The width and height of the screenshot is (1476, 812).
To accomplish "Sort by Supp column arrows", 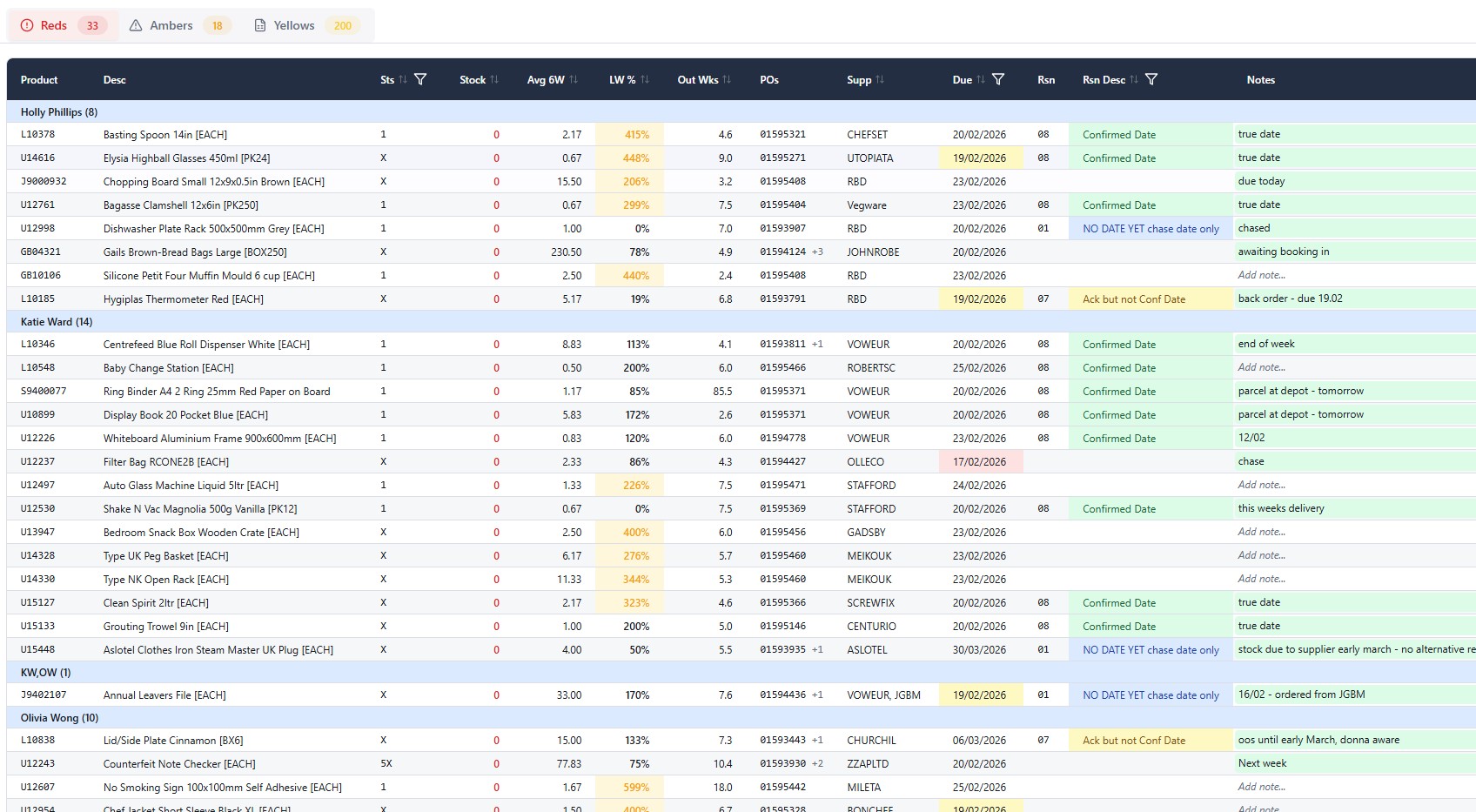I will 880,79.
